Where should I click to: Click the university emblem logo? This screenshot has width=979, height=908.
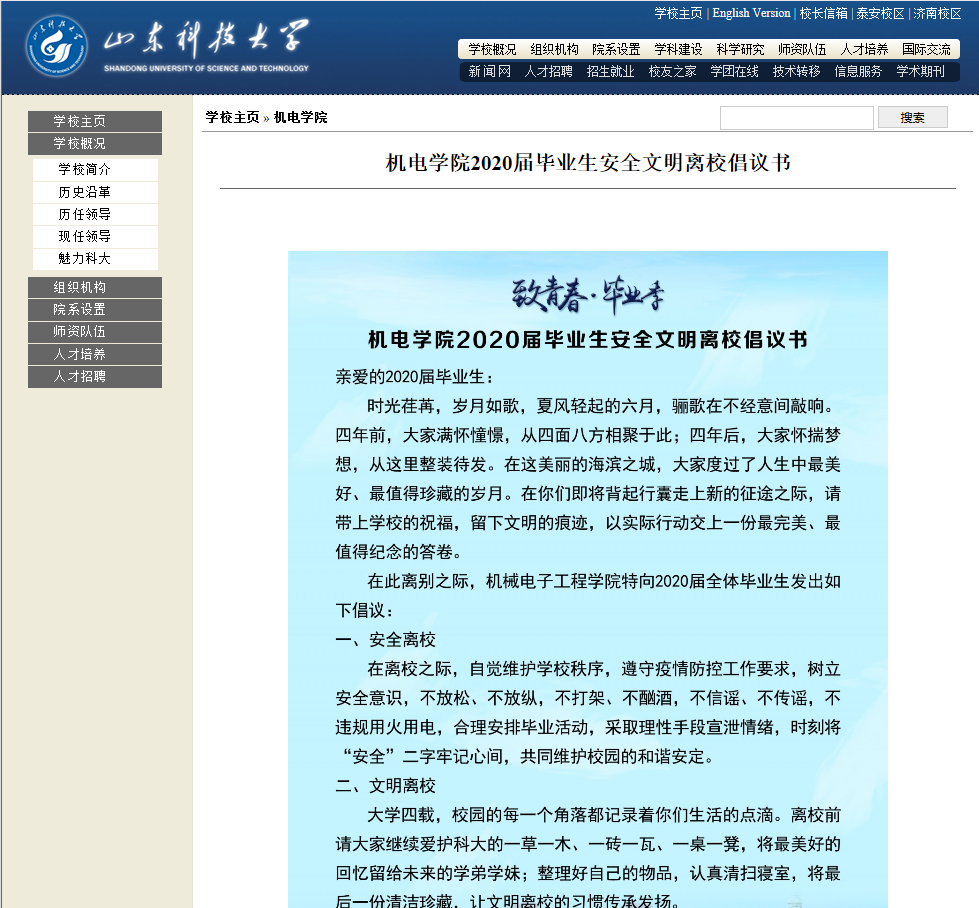(x=56, y=46)
